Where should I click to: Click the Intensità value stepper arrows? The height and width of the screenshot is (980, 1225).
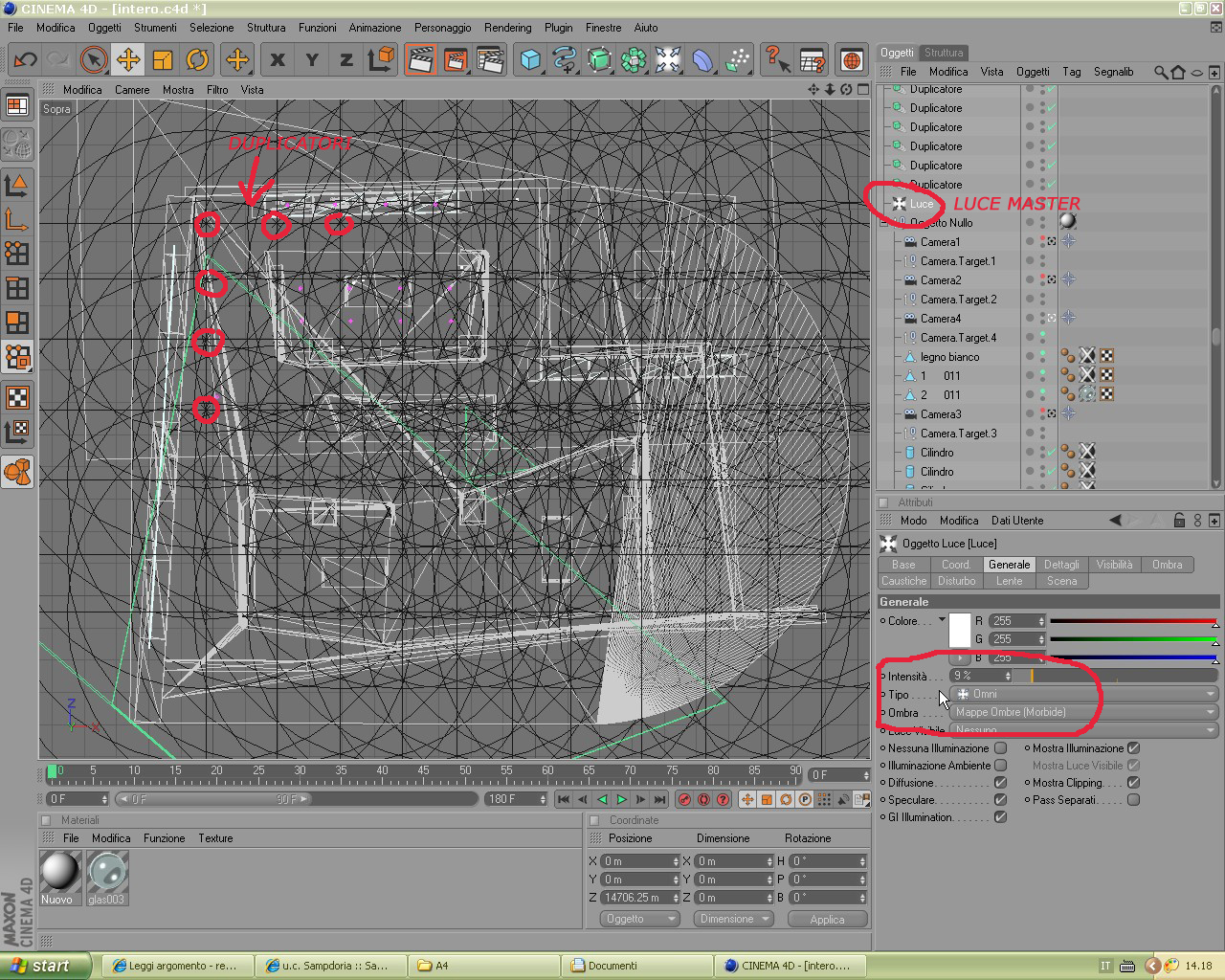point(1008,676)
